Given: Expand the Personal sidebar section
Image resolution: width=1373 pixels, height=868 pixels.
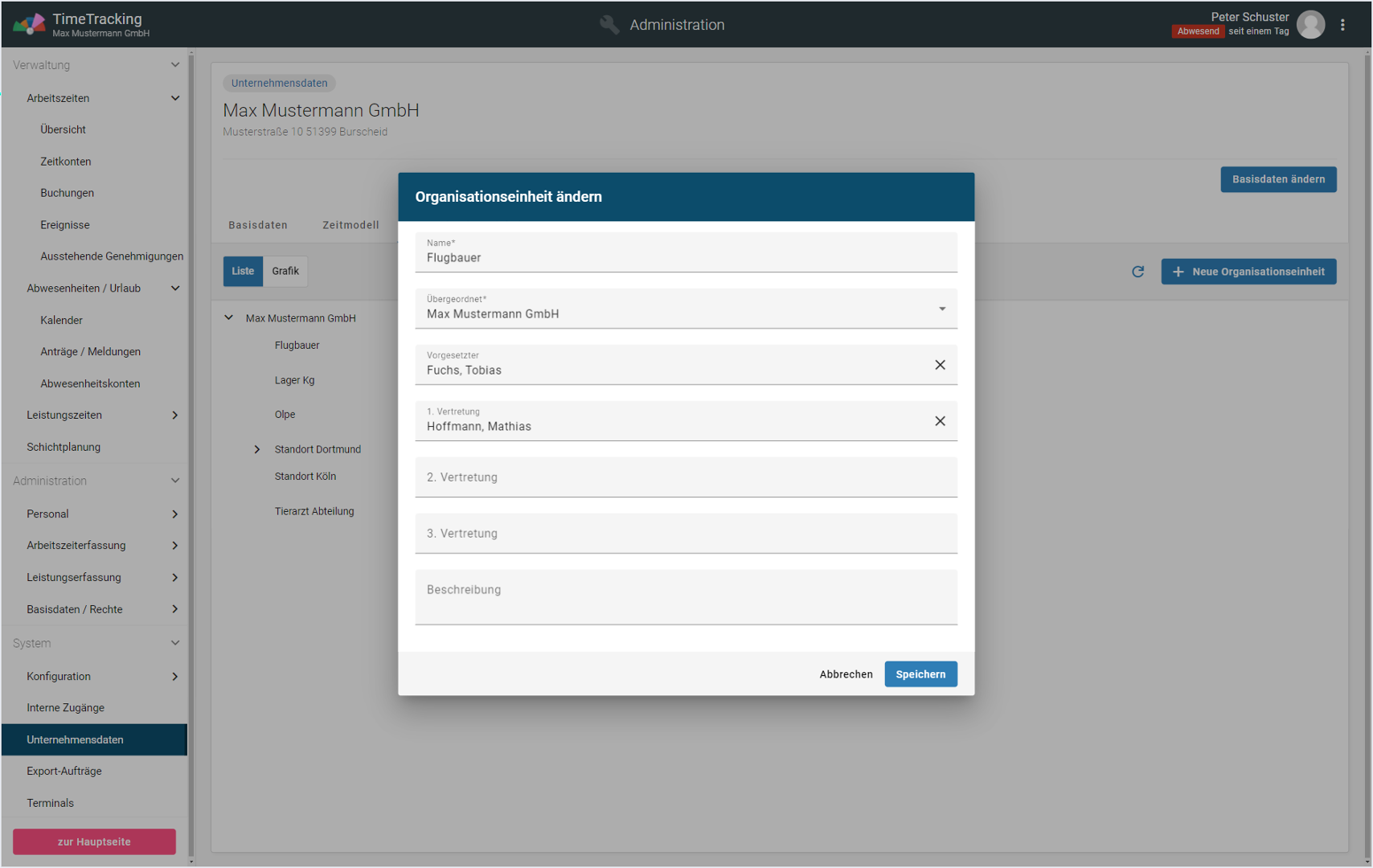Looking at the screenshot, I should coord(174,514).
